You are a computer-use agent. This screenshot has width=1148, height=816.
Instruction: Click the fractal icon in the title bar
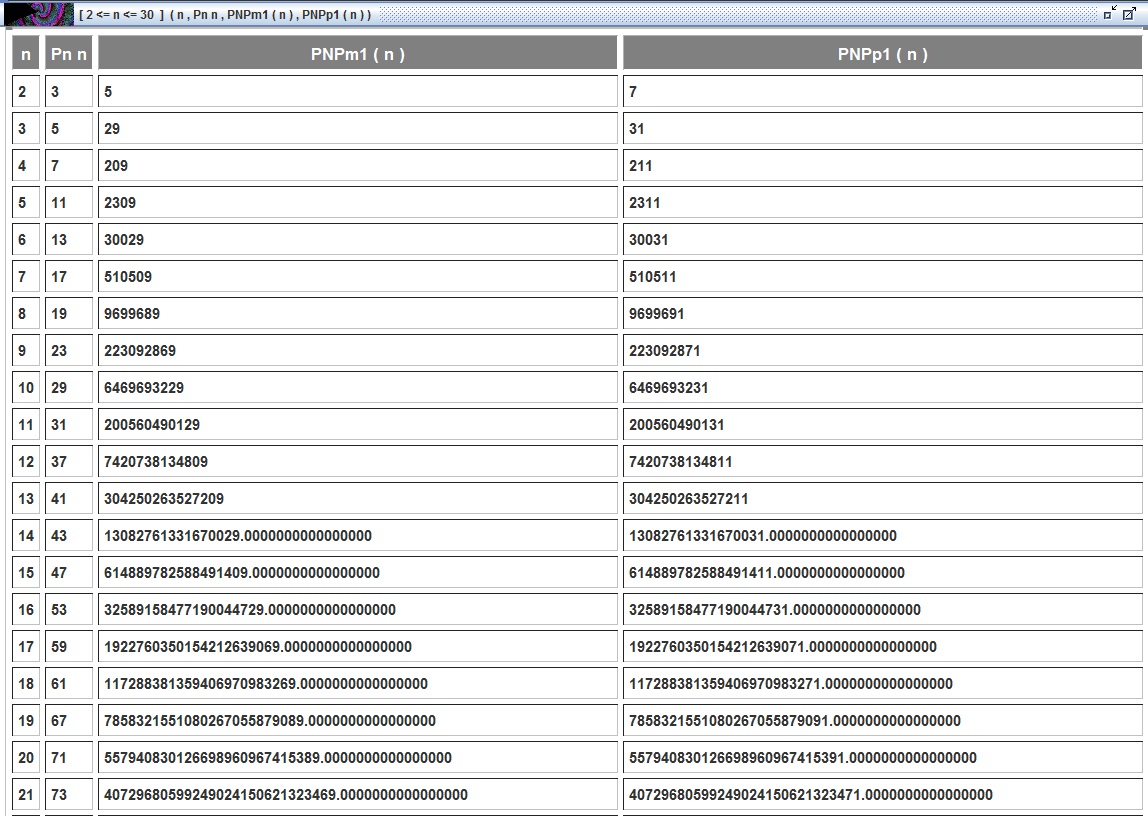[x=38, y=14]
